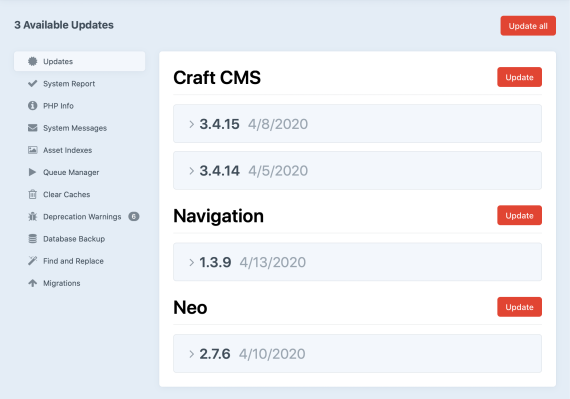Update the Navigation plugin
Image resolution: width=570 pixels, height=399 pixels.
pyautogui.click(x=519, y=215)
